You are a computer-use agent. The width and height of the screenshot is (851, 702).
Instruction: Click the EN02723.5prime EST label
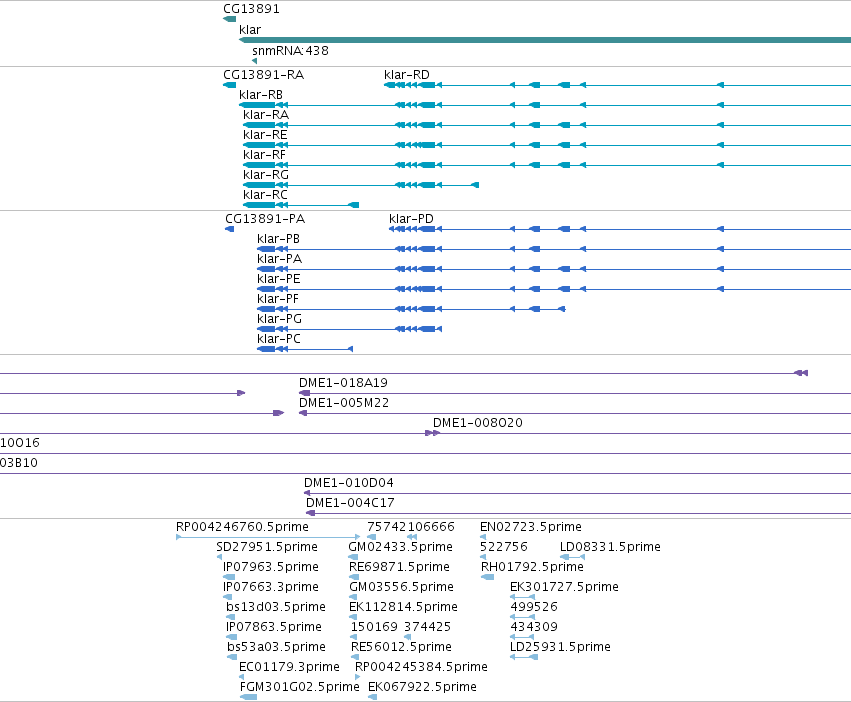point(531,528)
